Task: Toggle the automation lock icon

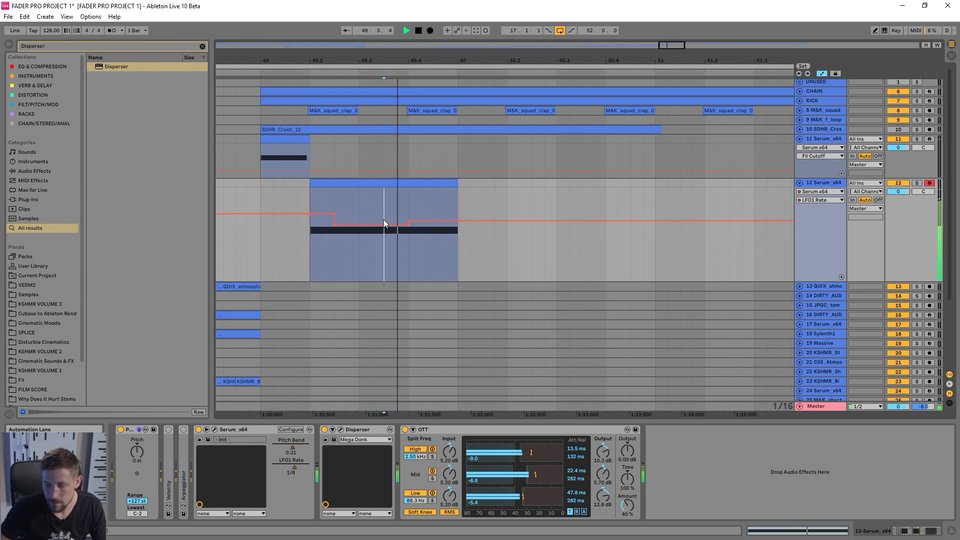Action: [x=835, y=73]
